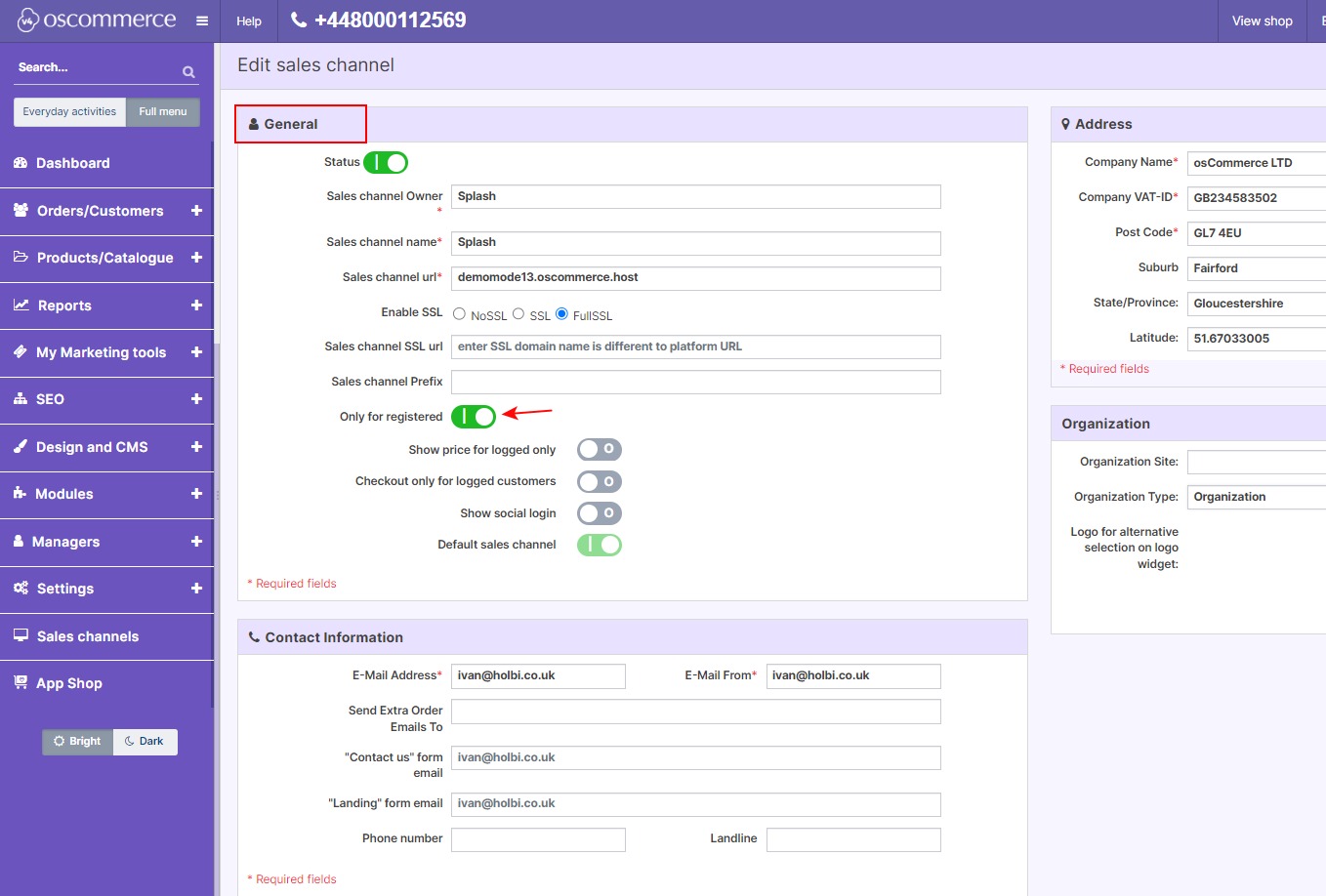Viewport: 1326px width, 896px height.
Task: Toggle the Status switch off
Action: point(386,163)
